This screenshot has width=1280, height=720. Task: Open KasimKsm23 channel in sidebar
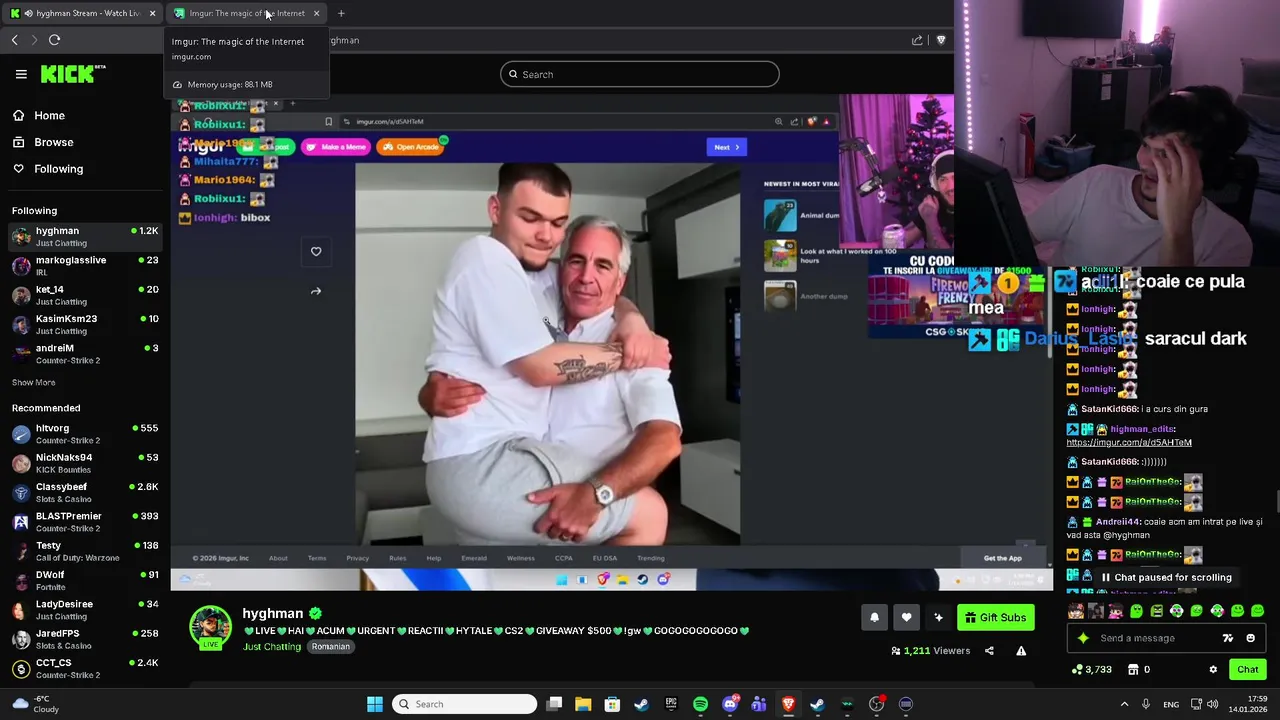click(83, 324)
